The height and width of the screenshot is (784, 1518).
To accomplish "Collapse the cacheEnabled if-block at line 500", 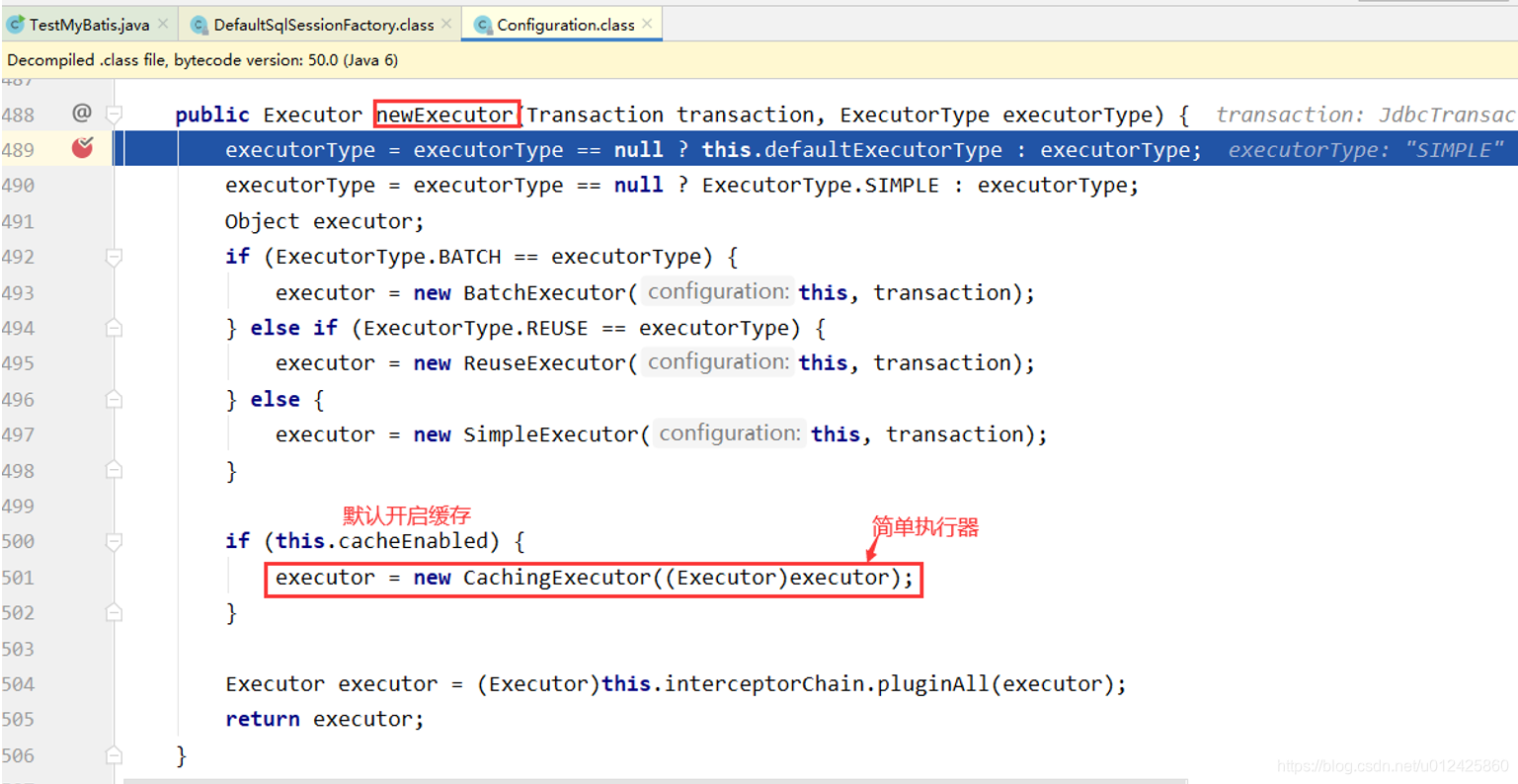I will [x=114, y=541].
